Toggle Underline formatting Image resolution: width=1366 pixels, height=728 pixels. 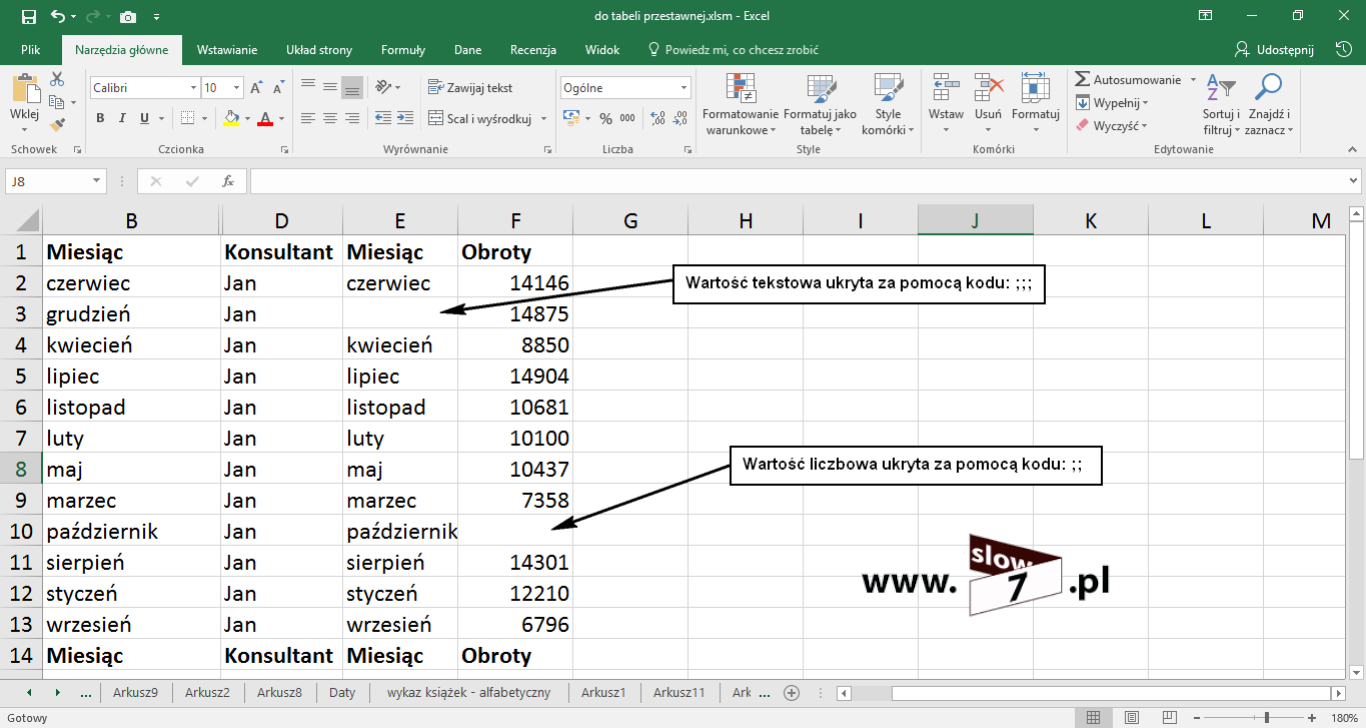(145, 118)
